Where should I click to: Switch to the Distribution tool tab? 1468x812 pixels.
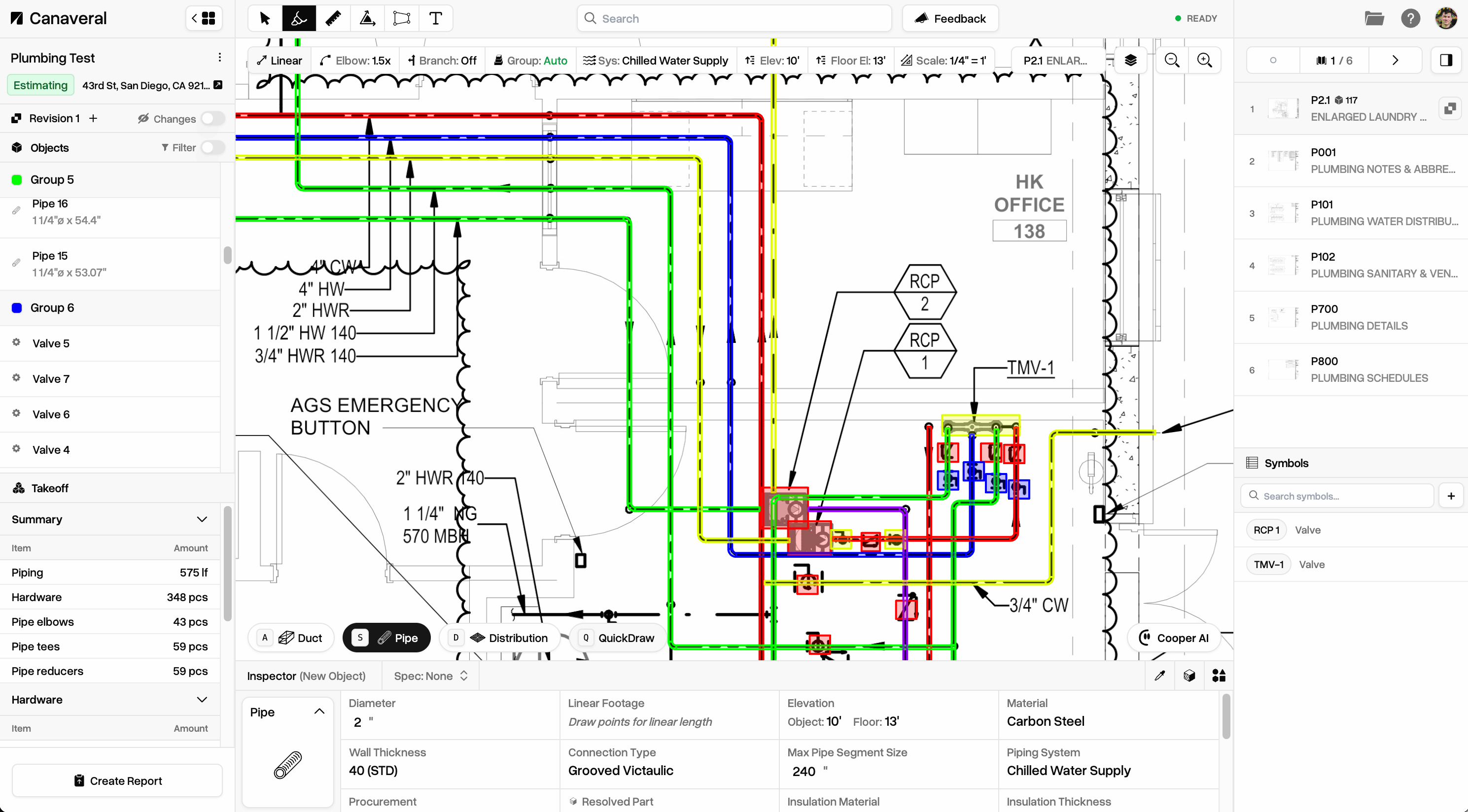pos(499,638)
